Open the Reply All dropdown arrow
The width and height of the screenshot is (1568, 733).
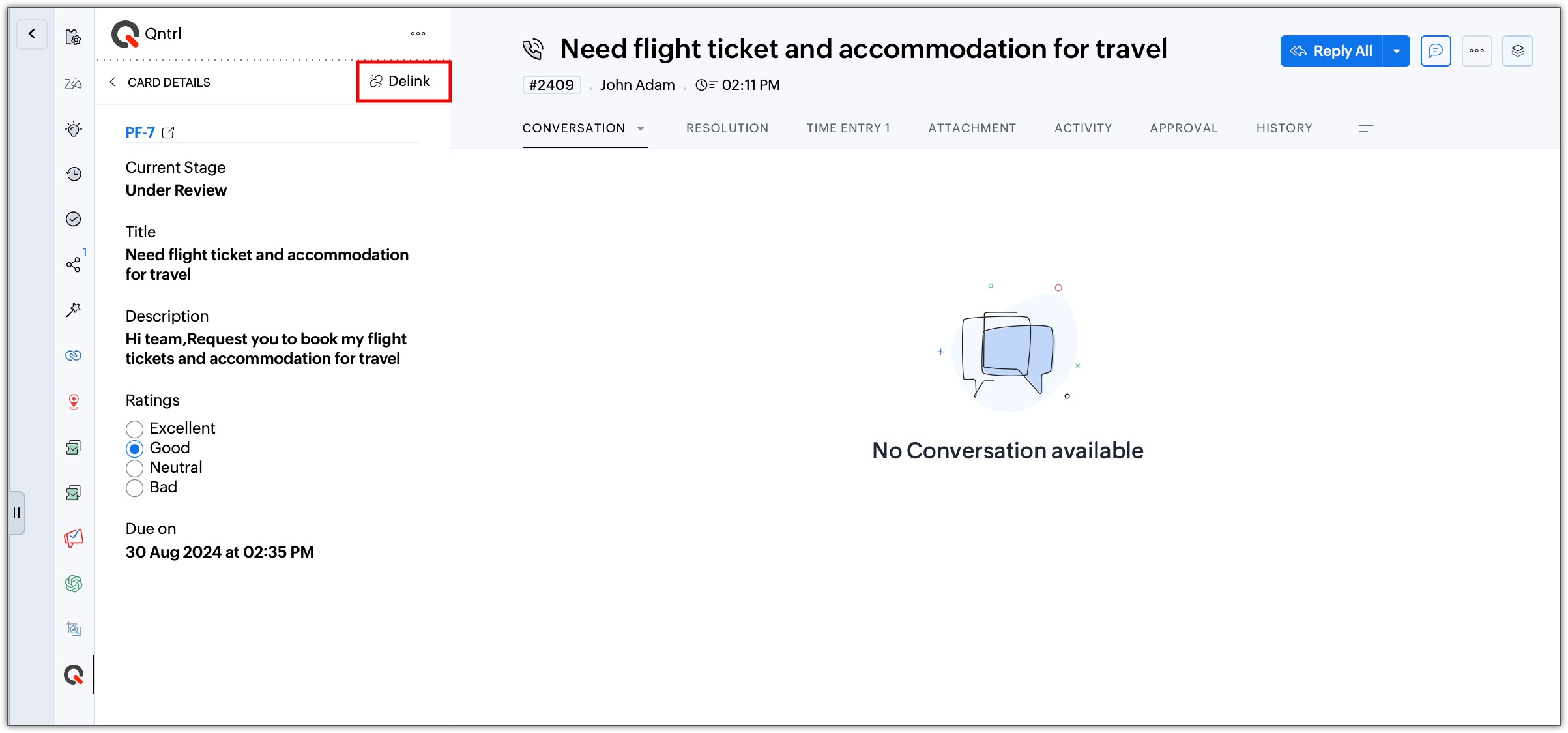1396,51
